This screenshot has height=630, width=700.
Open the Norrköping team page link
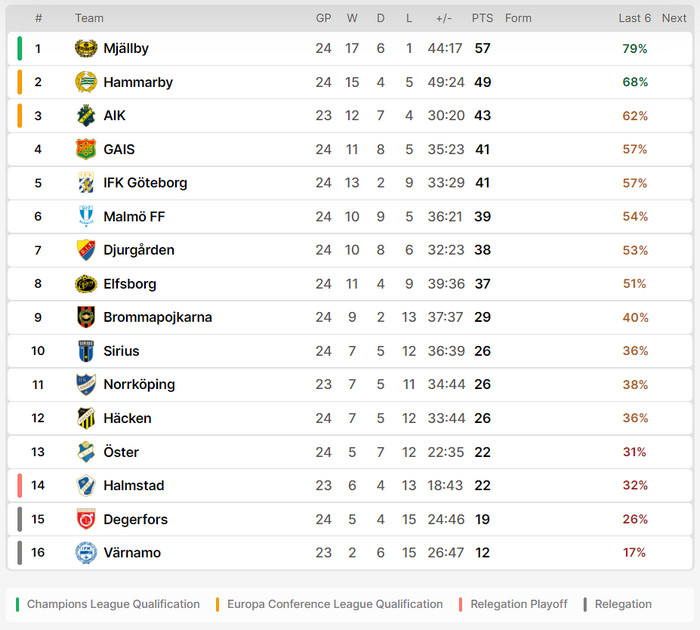tap(139, 384)
